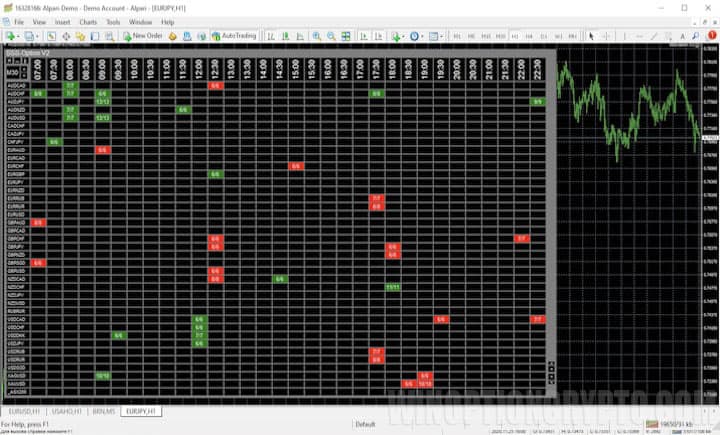Viewport: 720px width, 435px height.
Task: Open the Insert menu
Action: tap(62, 21)
